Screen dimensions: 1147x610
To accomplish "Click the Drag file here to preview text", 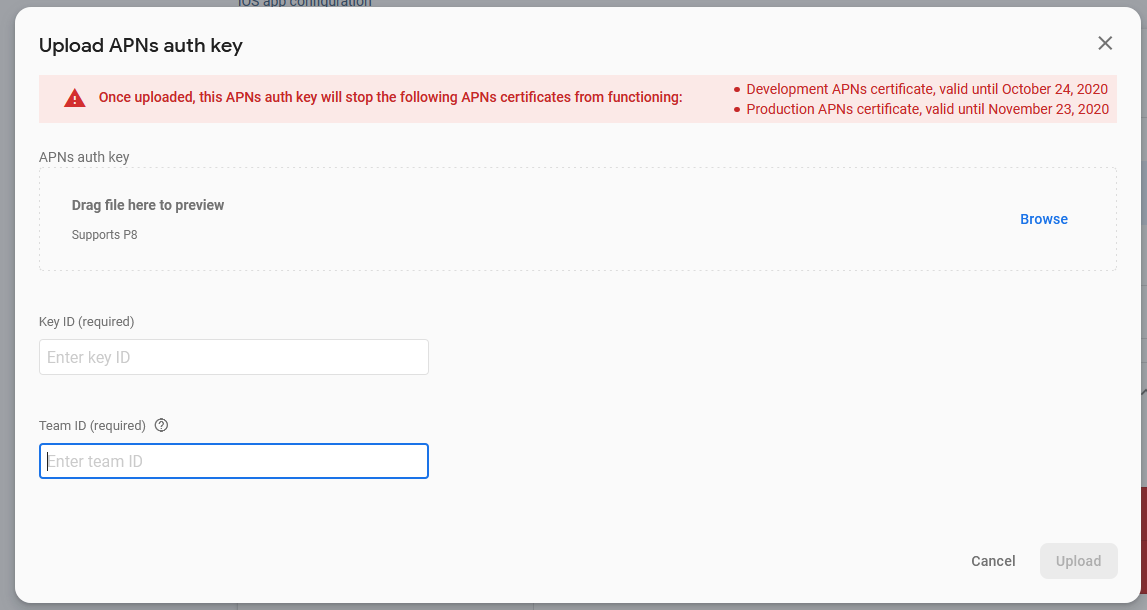I will tap(148, 205).
